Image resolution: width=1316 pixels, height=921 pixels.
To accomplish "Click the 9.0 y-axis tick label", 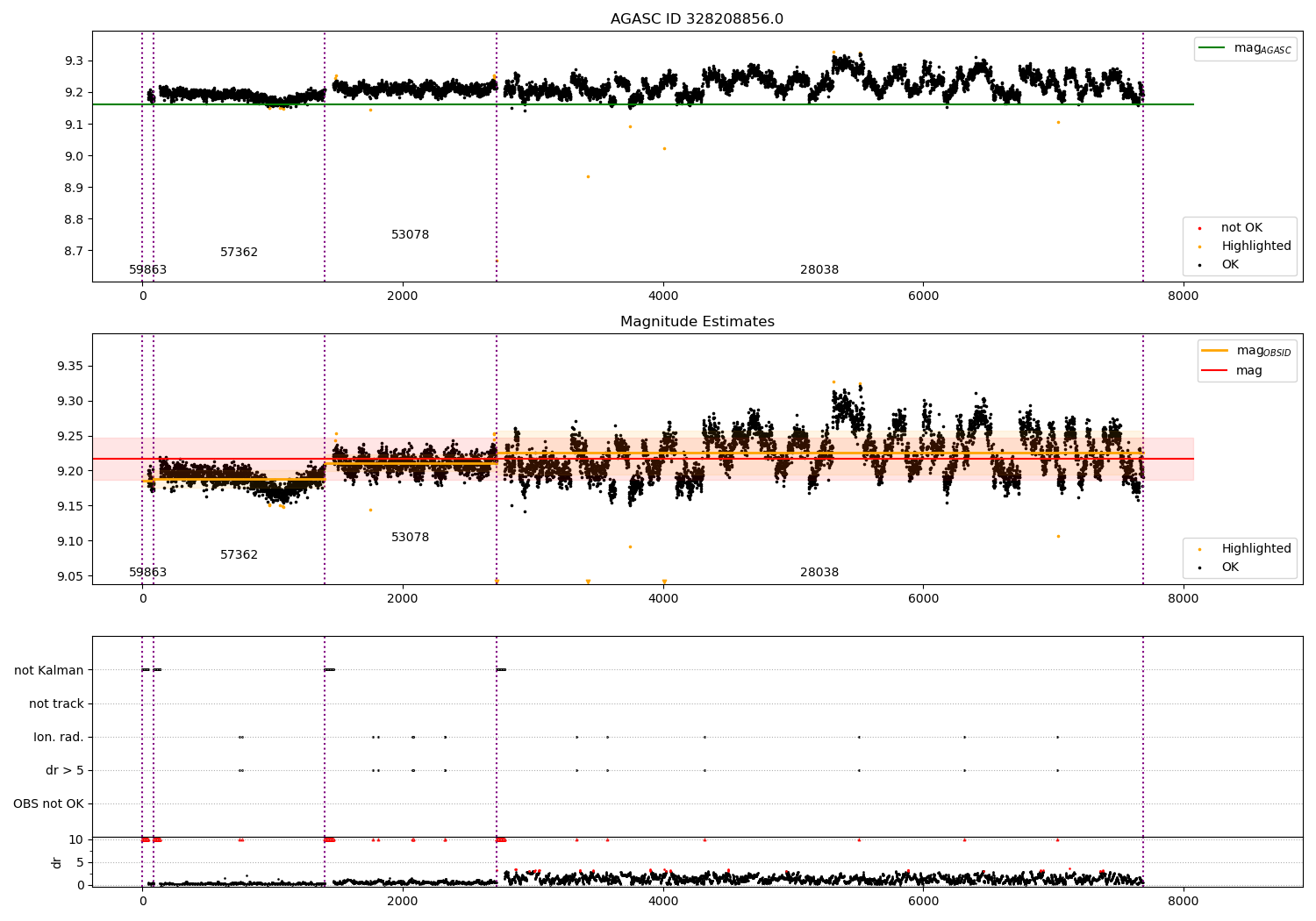I will (74, 157).
